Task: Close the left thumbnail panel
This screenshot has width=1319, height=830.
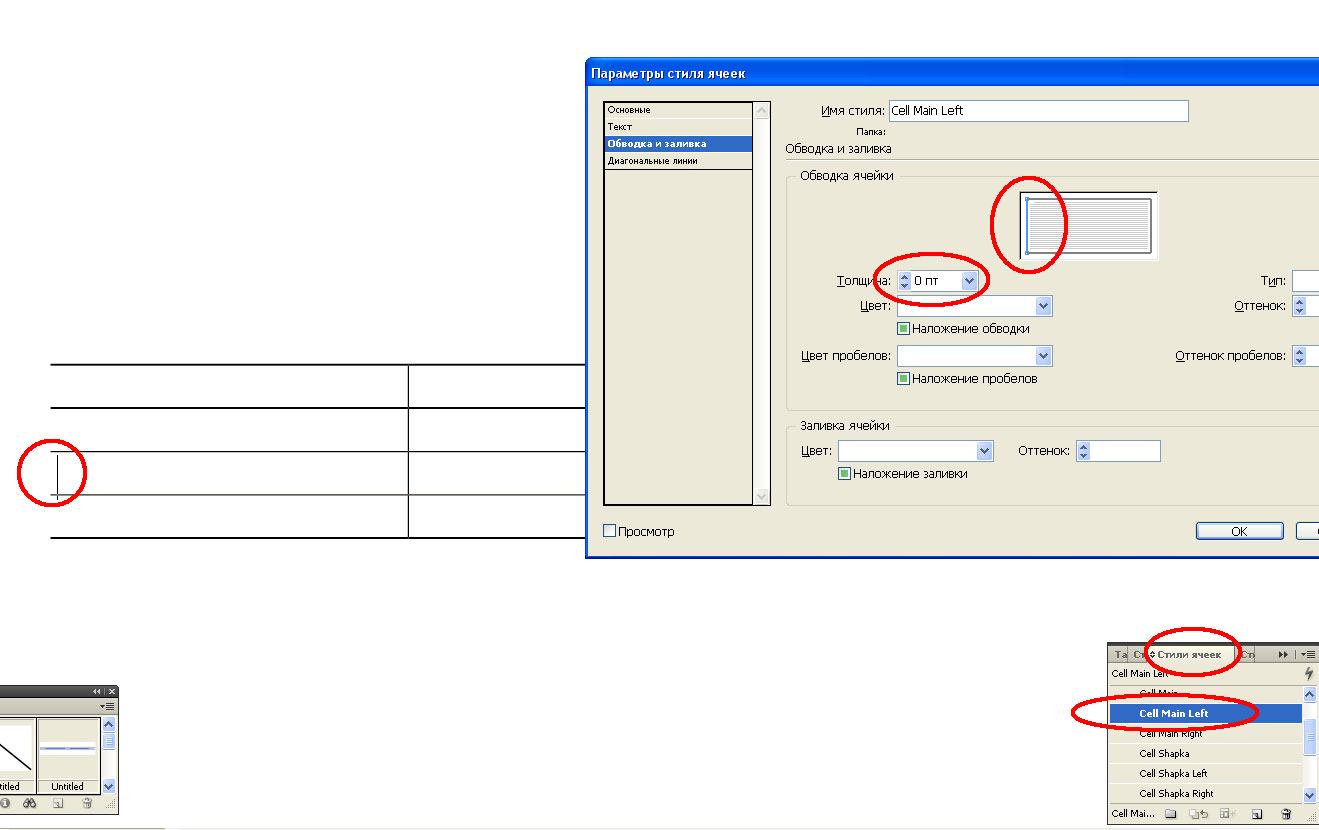Action: tap(112, 691)
